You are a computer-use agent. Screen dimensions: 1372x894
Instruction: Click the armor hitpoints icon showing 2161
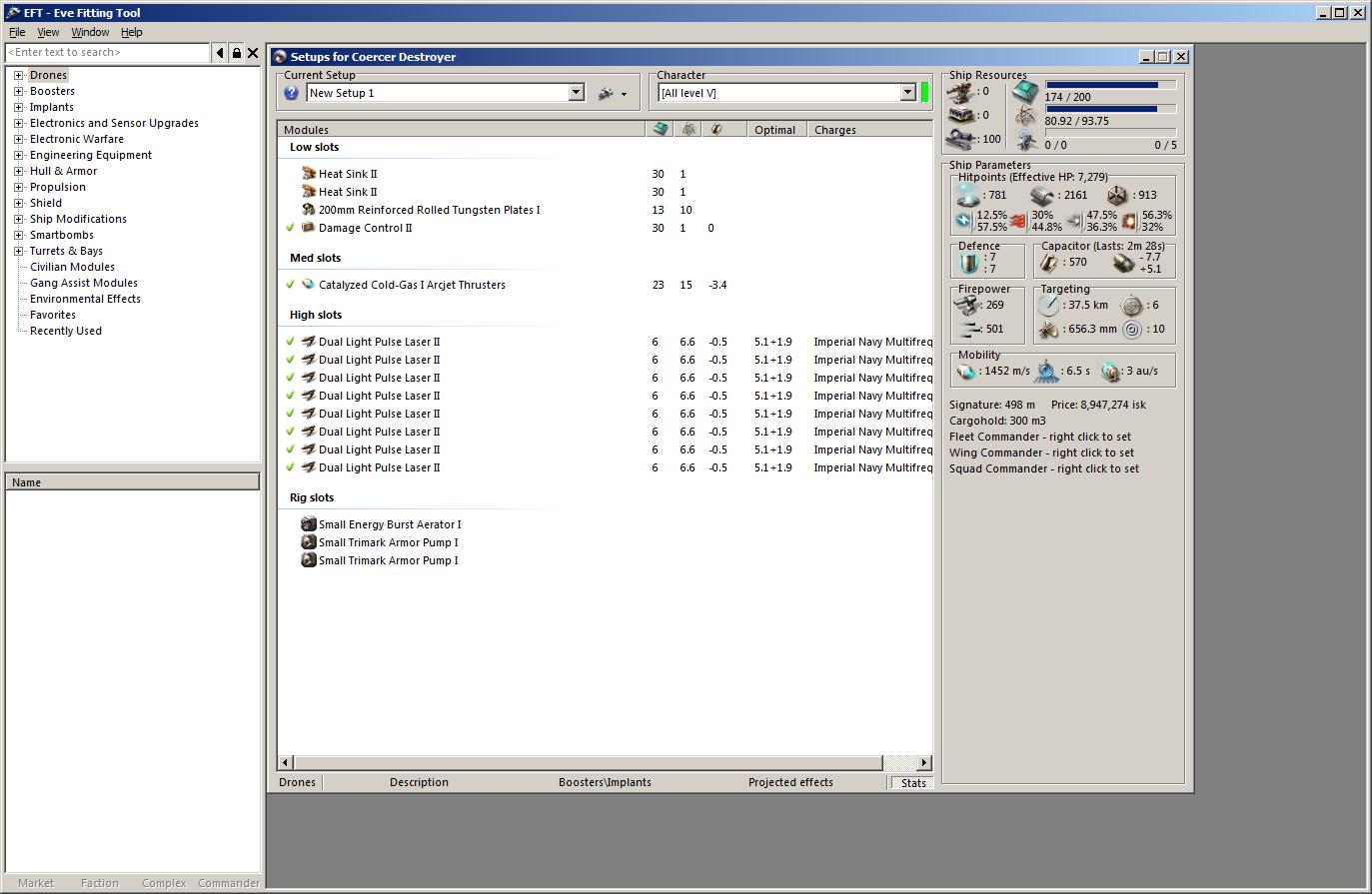pyautogui.click(x=1043, y=195)
